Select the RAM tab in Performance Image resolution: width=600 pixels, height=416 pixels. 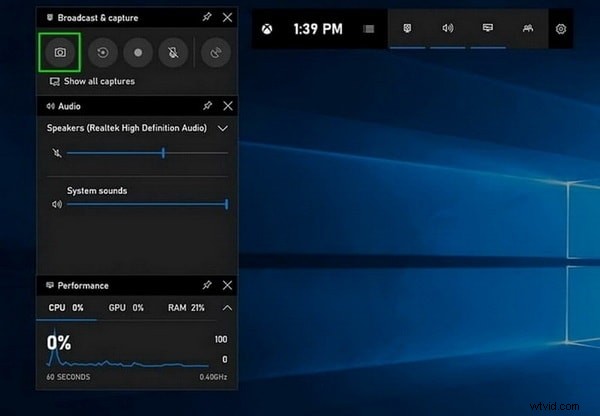click(x=186, y=308)
